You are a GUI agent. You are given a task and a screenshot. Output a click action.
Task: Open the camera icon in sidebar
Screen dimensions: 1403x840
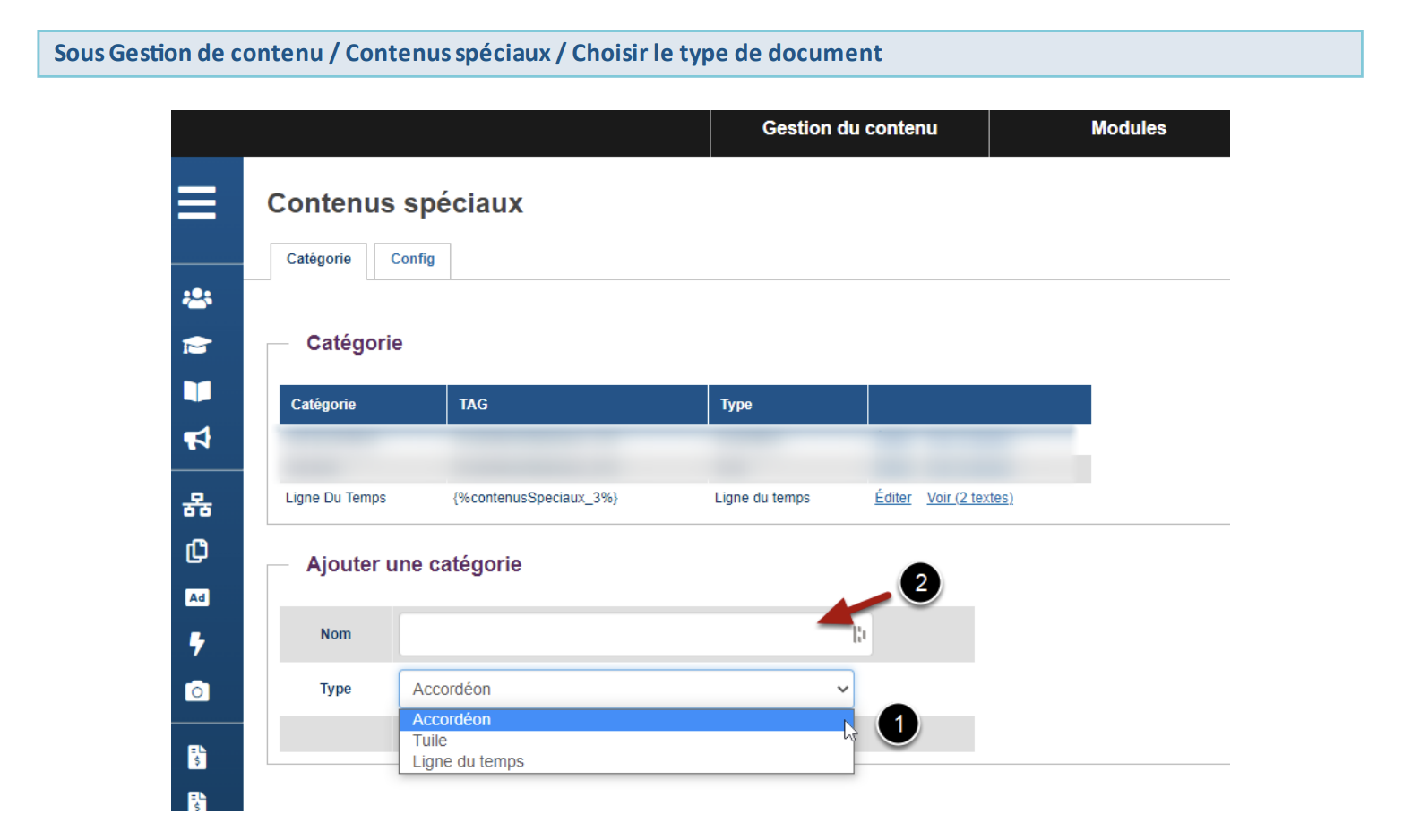click(x=197, y=690)
